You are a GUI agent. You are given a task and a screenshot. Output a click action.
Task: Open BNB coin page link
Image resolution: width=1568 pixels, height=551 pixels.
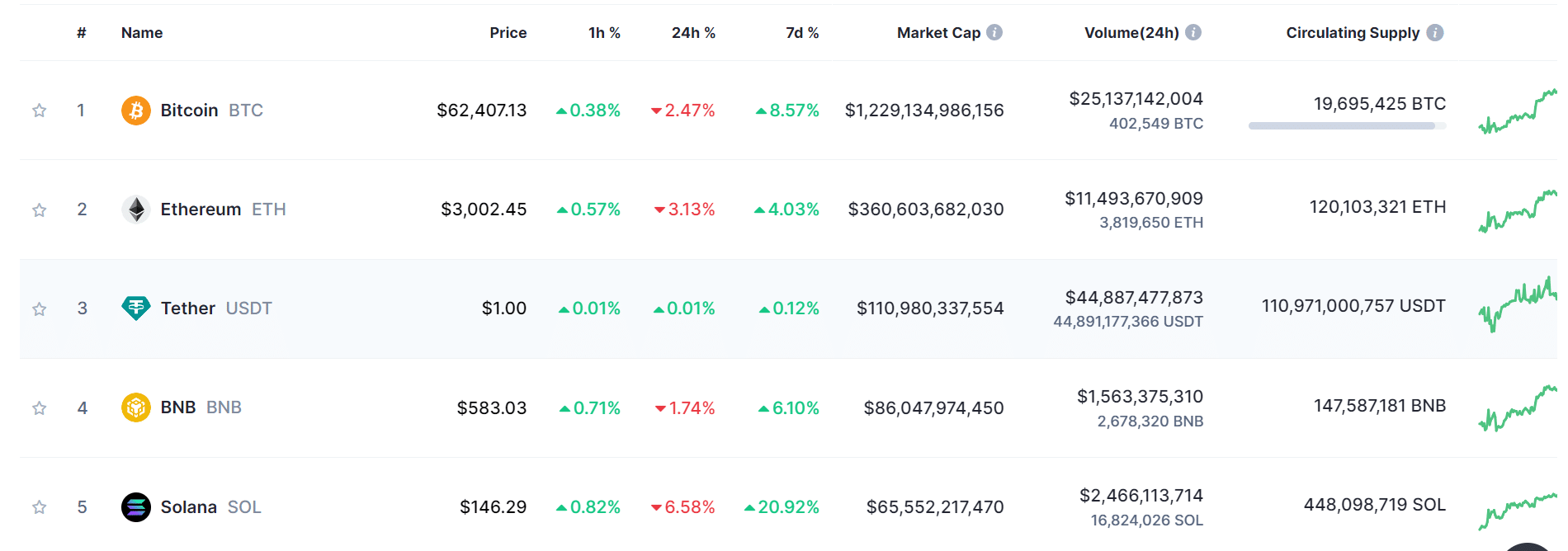coord(201,407)
